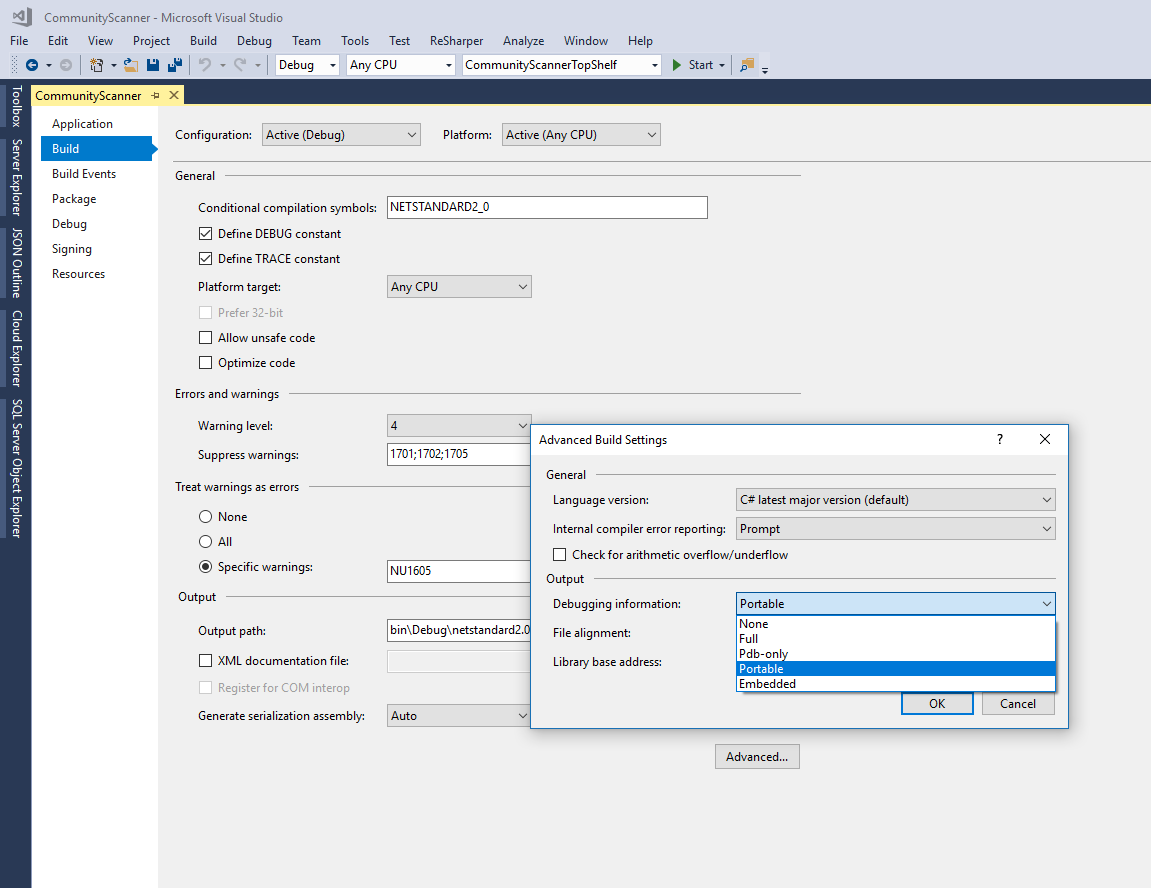Switch to the Application properties page
The width and height of the screenshot is (1151, 888).
point(82,124)
